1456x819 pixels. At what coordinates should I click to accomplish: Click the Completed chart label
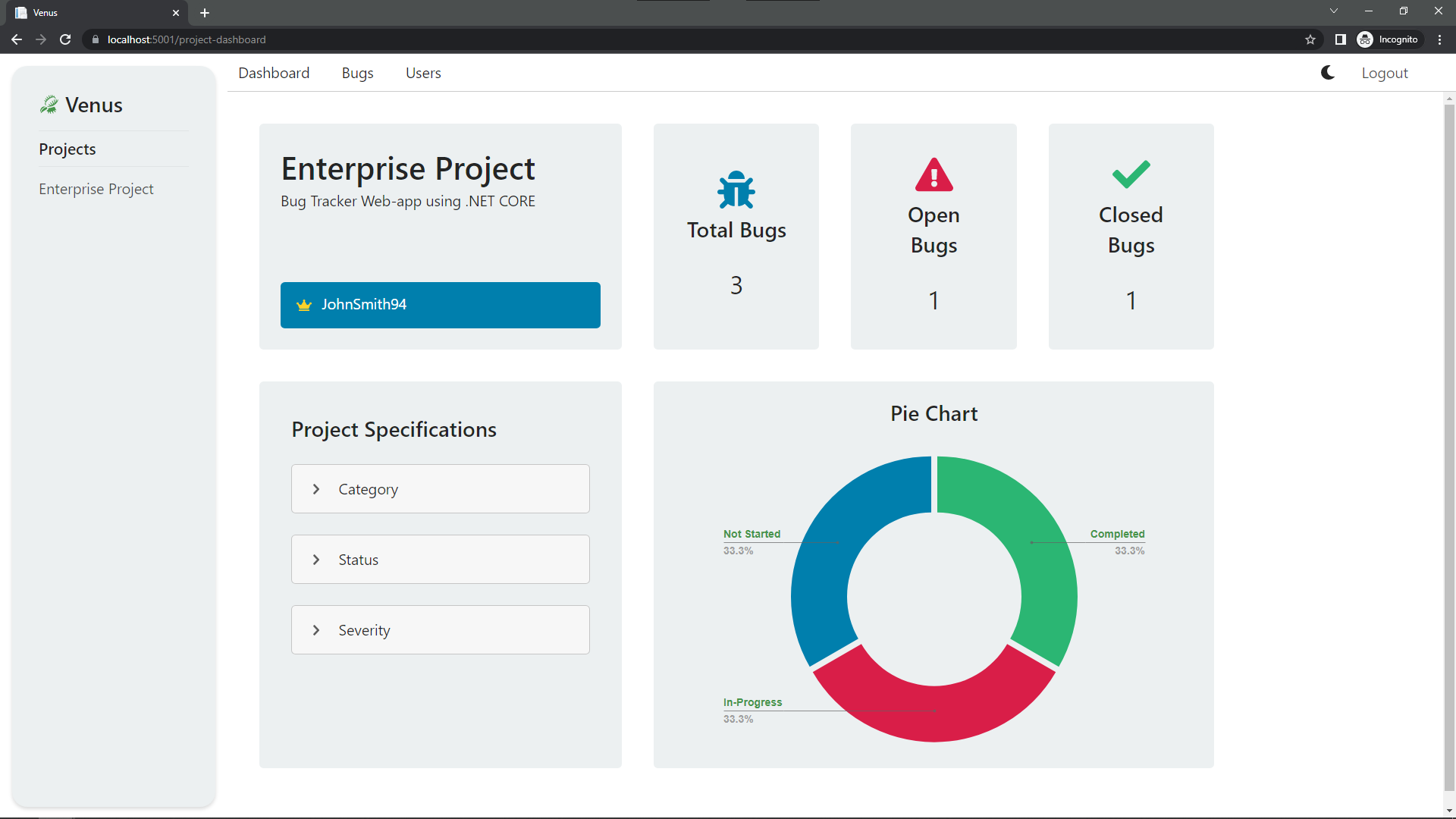1117,534
